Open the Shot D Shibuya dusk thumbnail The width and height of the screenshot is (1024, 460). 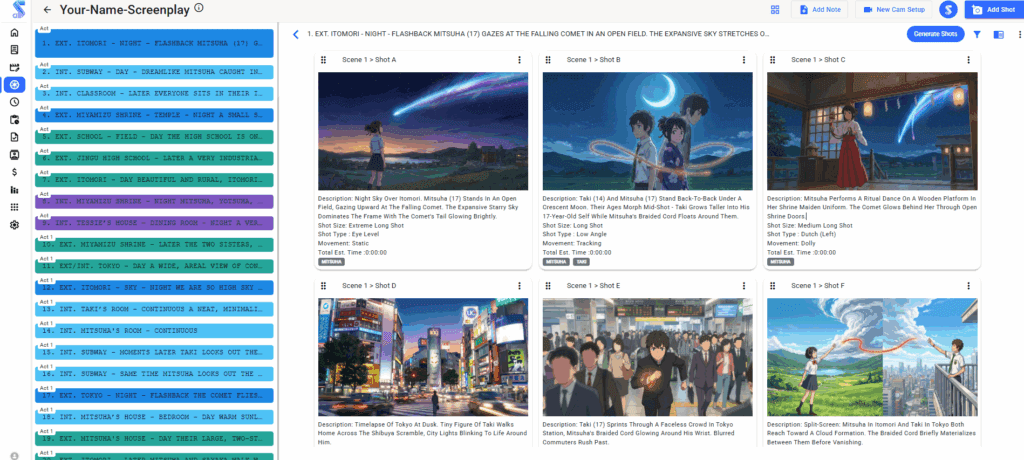[423, 357]
